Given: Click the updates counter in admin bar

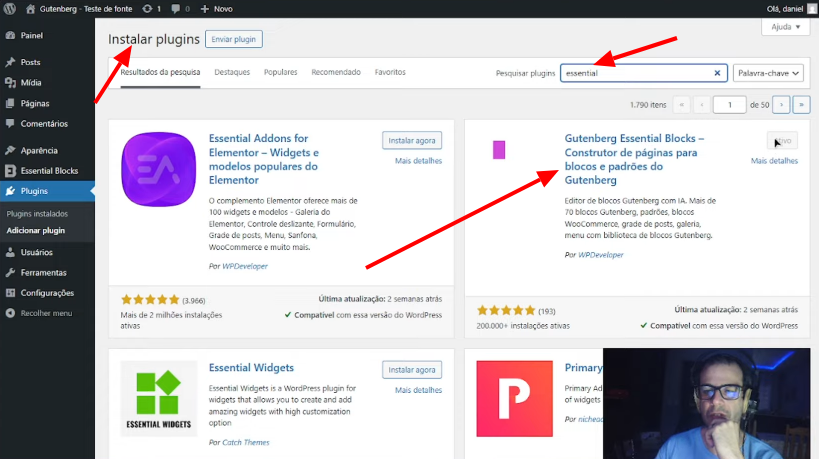Looking at the screenshot, I should 151,8.
